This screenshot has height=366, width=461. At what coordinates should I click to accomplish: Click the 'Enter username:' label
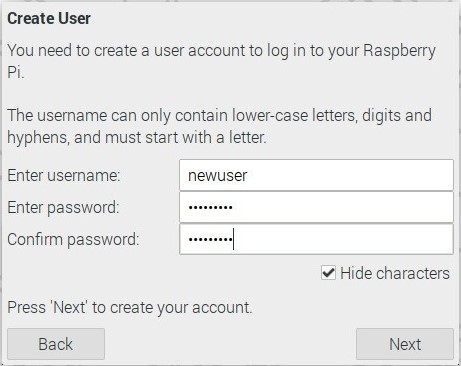(x=64, y=175)
